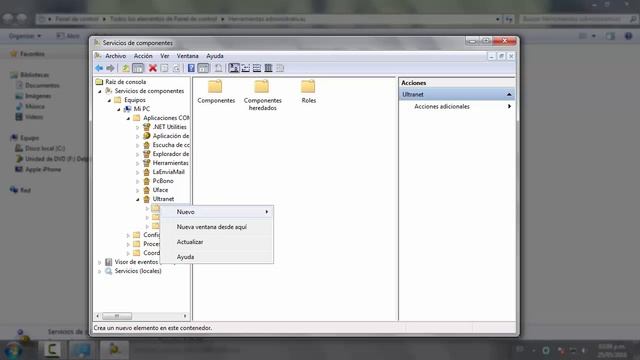Switch to Large Icons view in toolbar
The image size is (640, 360).
(234, 68)
